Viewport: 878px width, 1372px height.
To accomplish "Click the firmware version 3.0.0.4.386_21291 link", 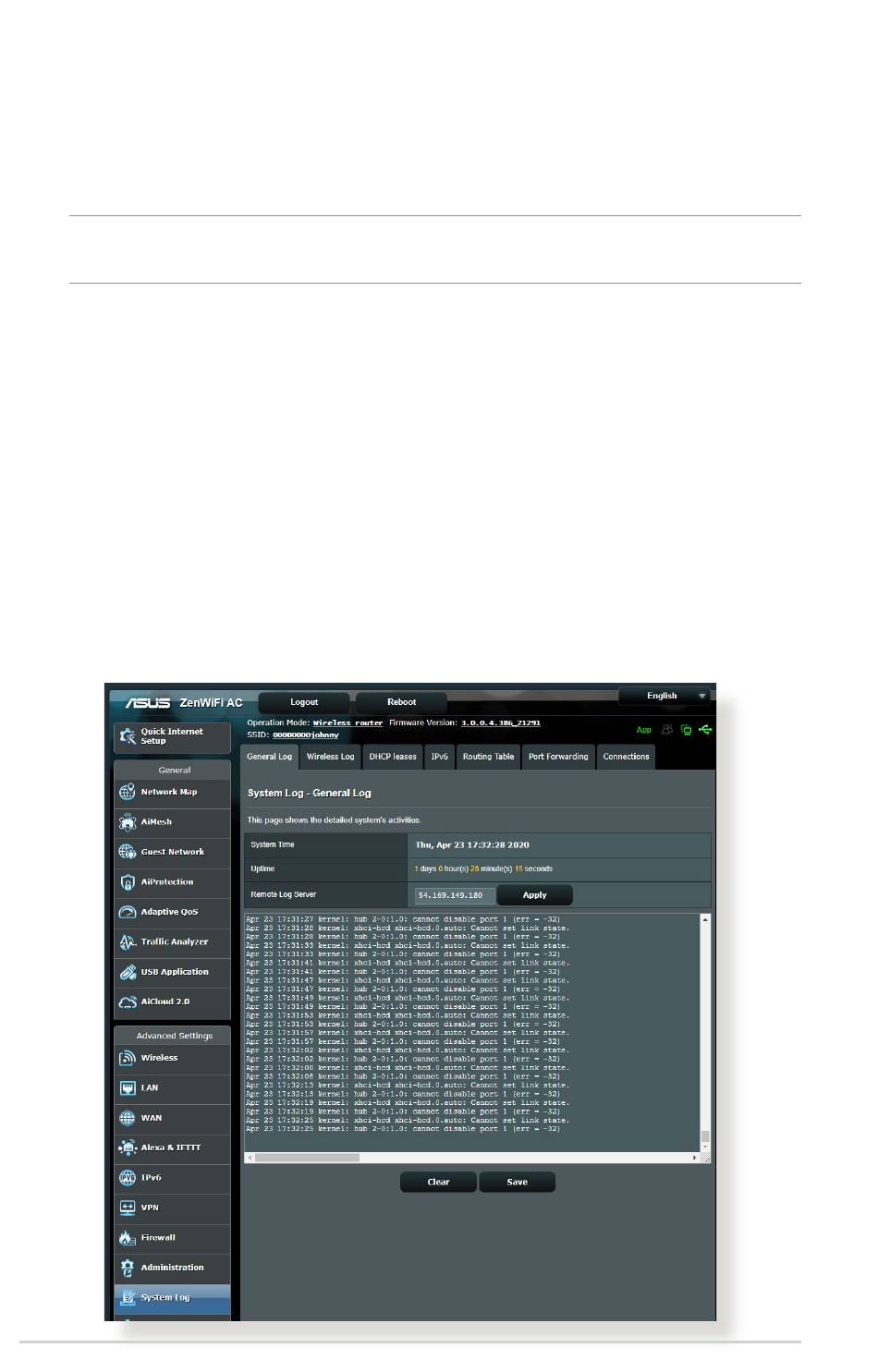I will point(501,723).
